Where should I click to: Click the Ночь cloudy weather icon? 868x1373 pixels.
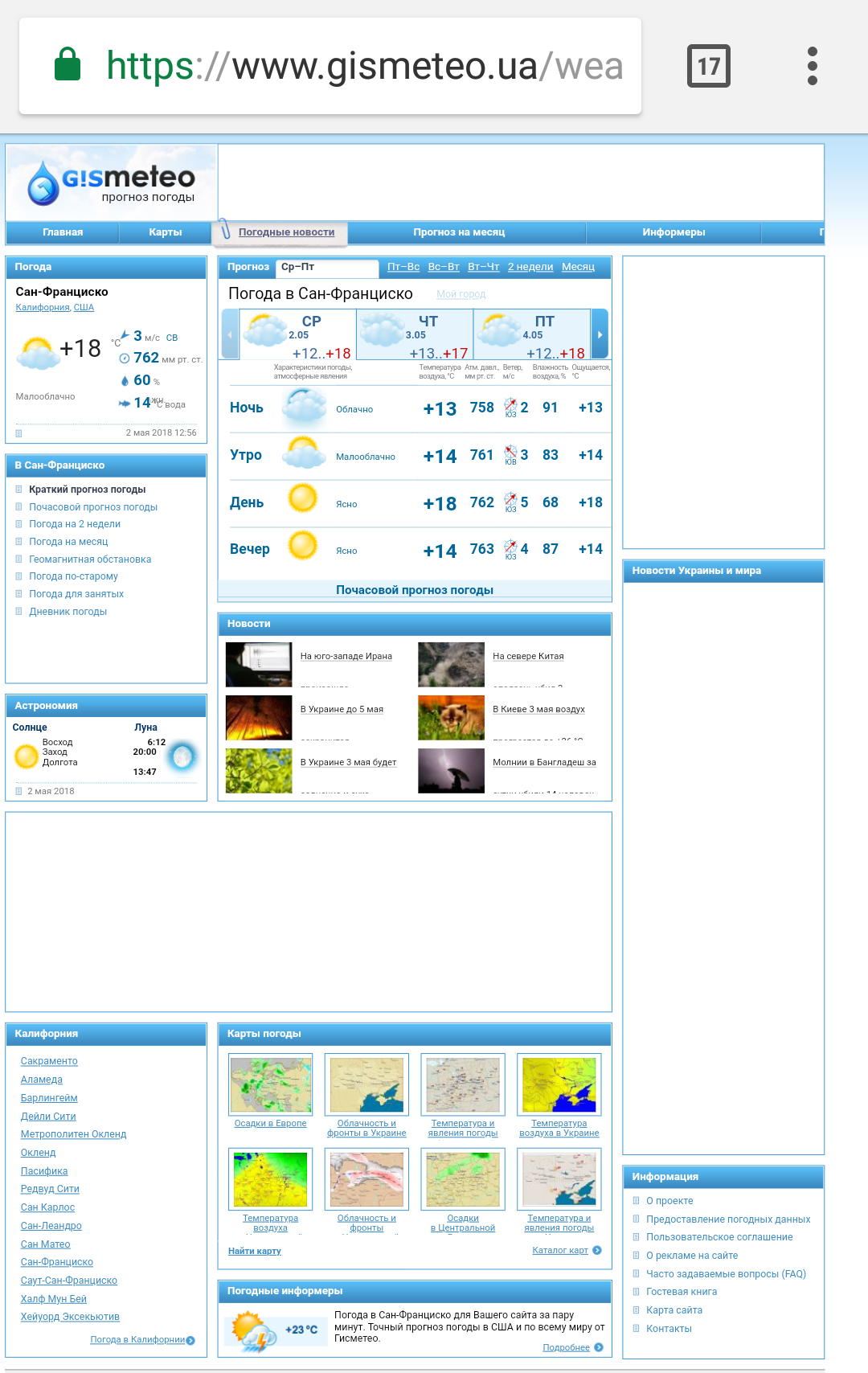pyautogui.click(x=304, y=407)
